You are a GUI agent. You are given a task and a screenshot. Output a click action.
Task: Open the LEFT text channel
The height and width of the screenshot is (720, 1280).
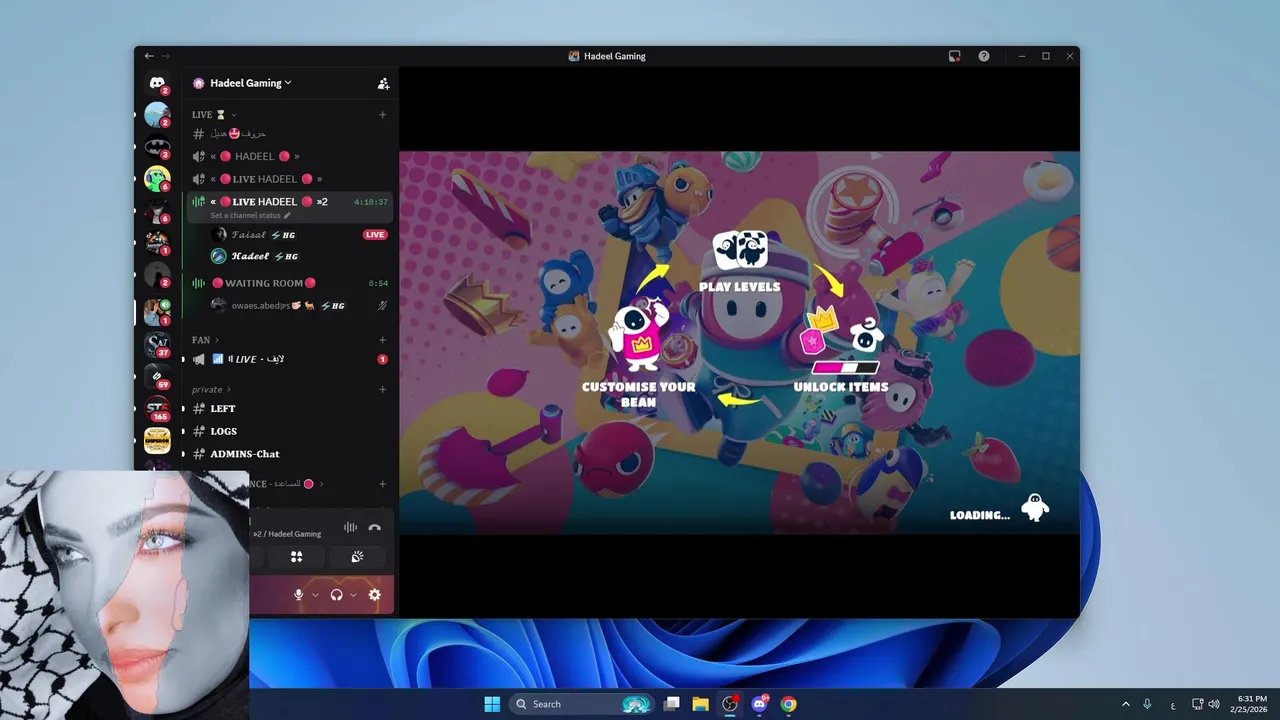(290, 408)
